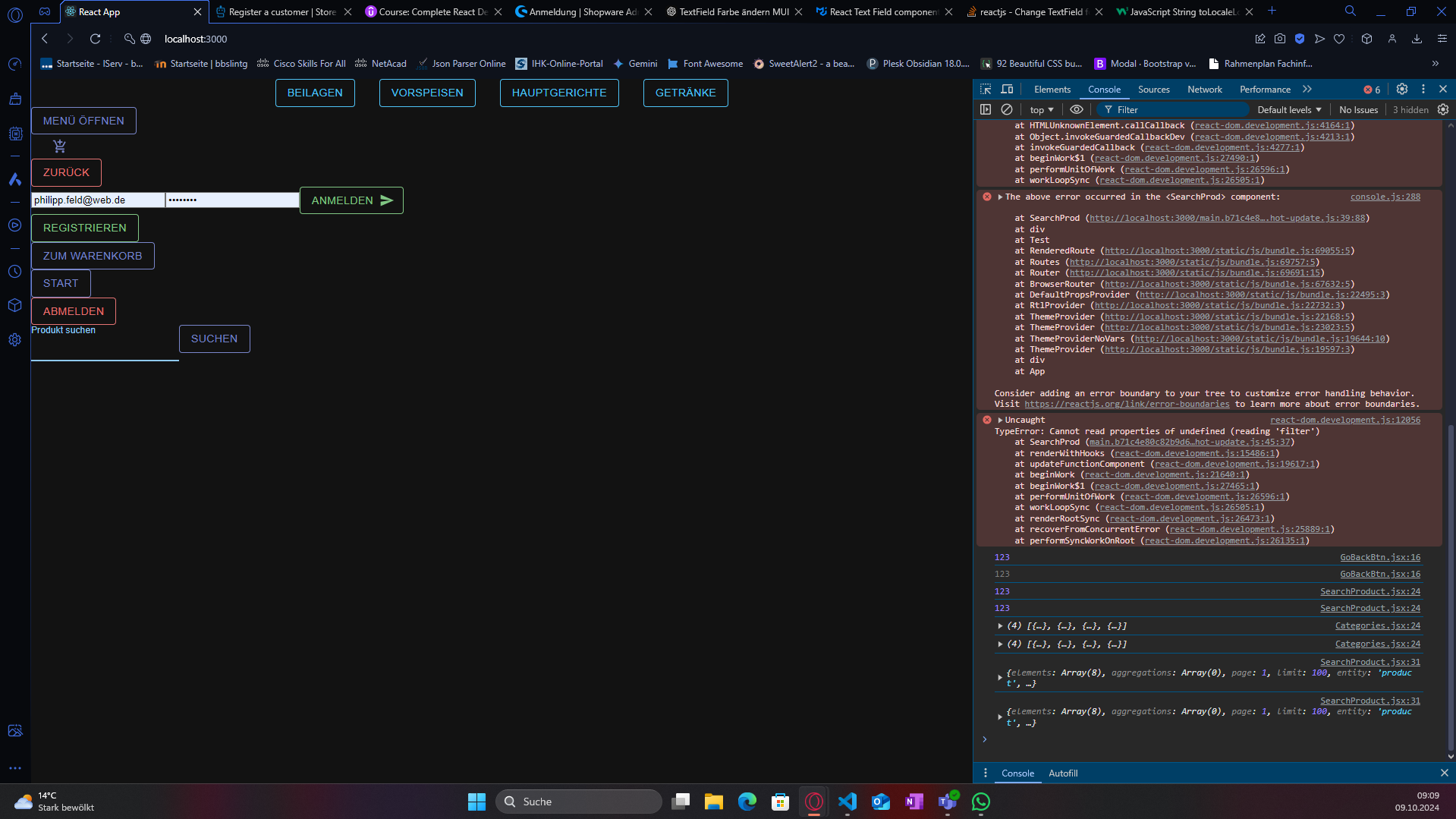1456x819 pixels.
Task: Open DevTools settings gear
Action: [1402, 90]
